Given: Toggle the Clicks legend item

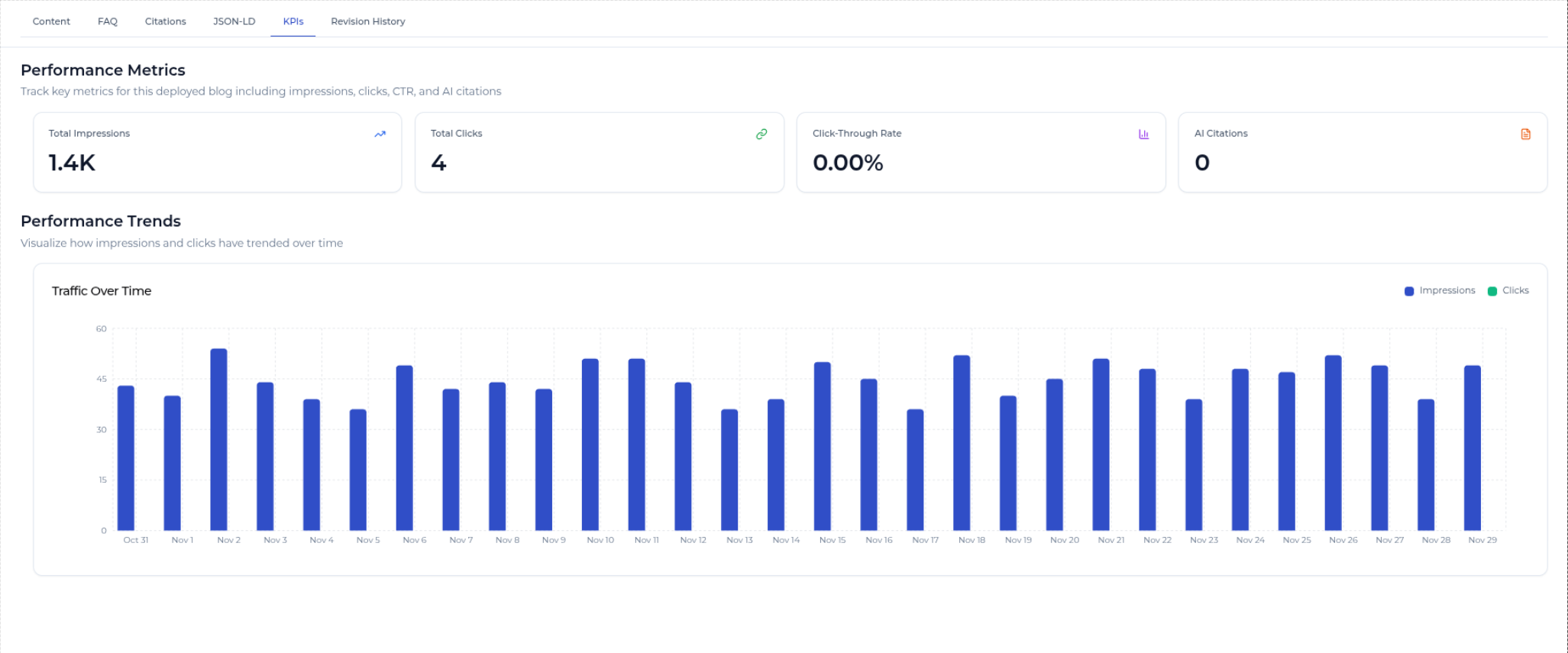Looking at the screenshot, I should (1508, 290).
